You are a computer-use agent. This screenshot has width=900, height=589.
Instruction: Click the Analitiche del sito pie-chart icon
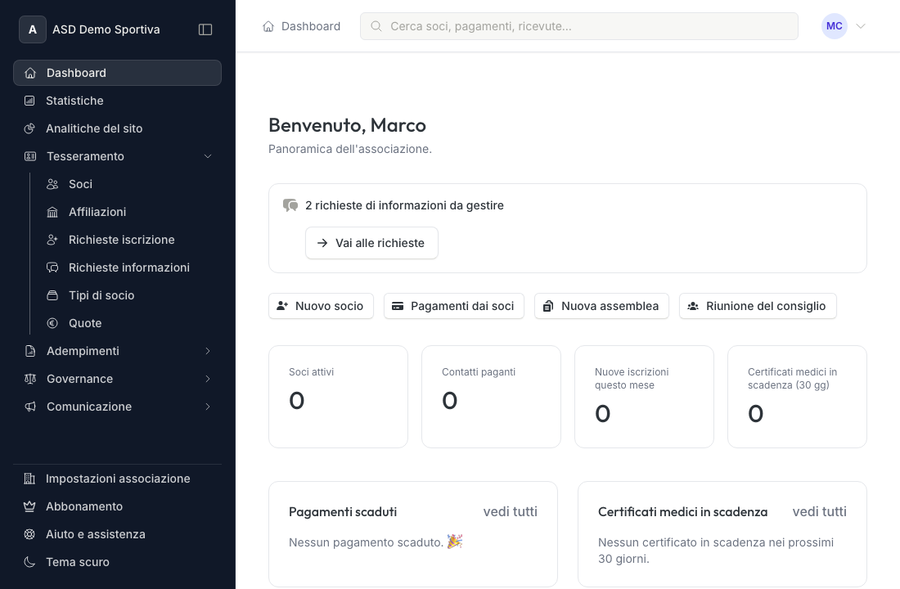30,129
